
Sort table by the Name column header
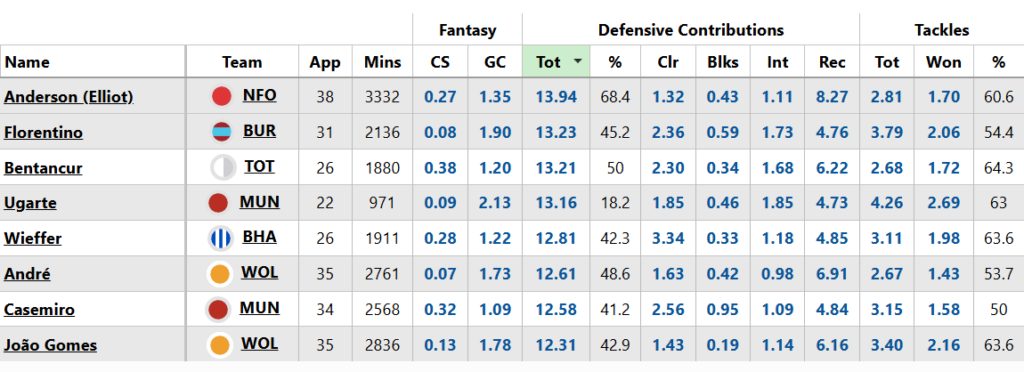27,62
